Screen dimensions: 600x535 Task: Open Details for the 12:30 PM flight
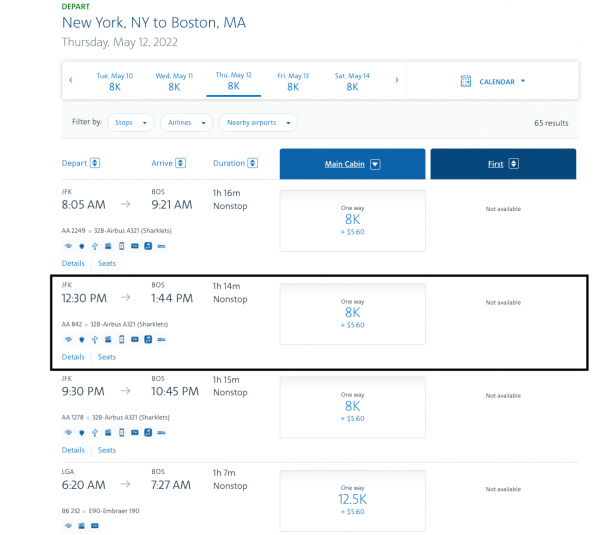[x=73, y=357]
